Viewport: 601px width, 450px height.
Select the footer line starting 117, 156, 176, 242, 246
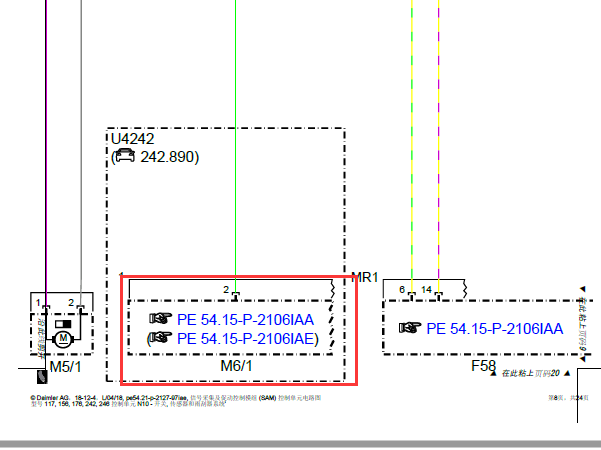tap(128, 404)
